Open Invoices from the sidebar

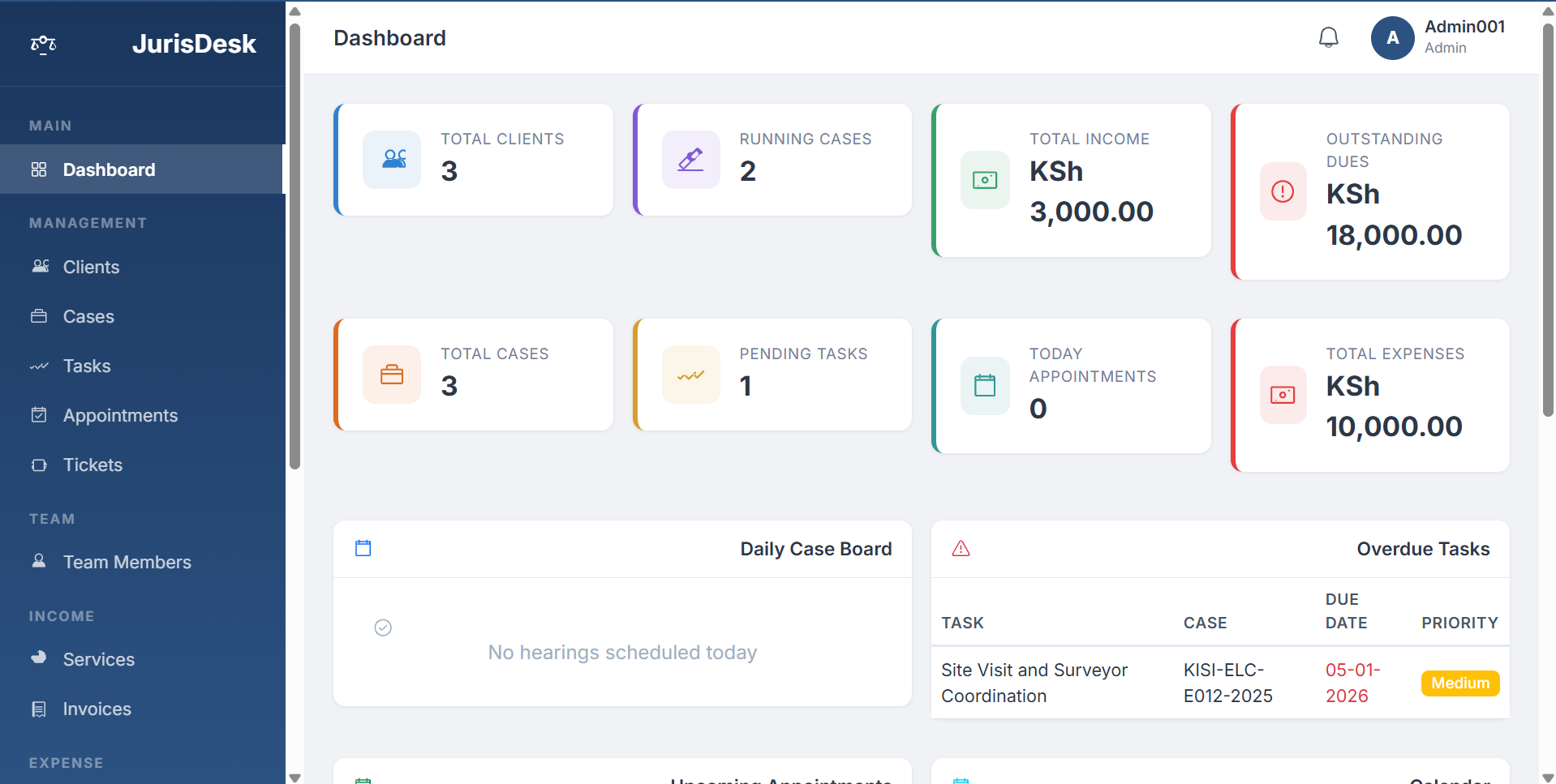[141, 709]
